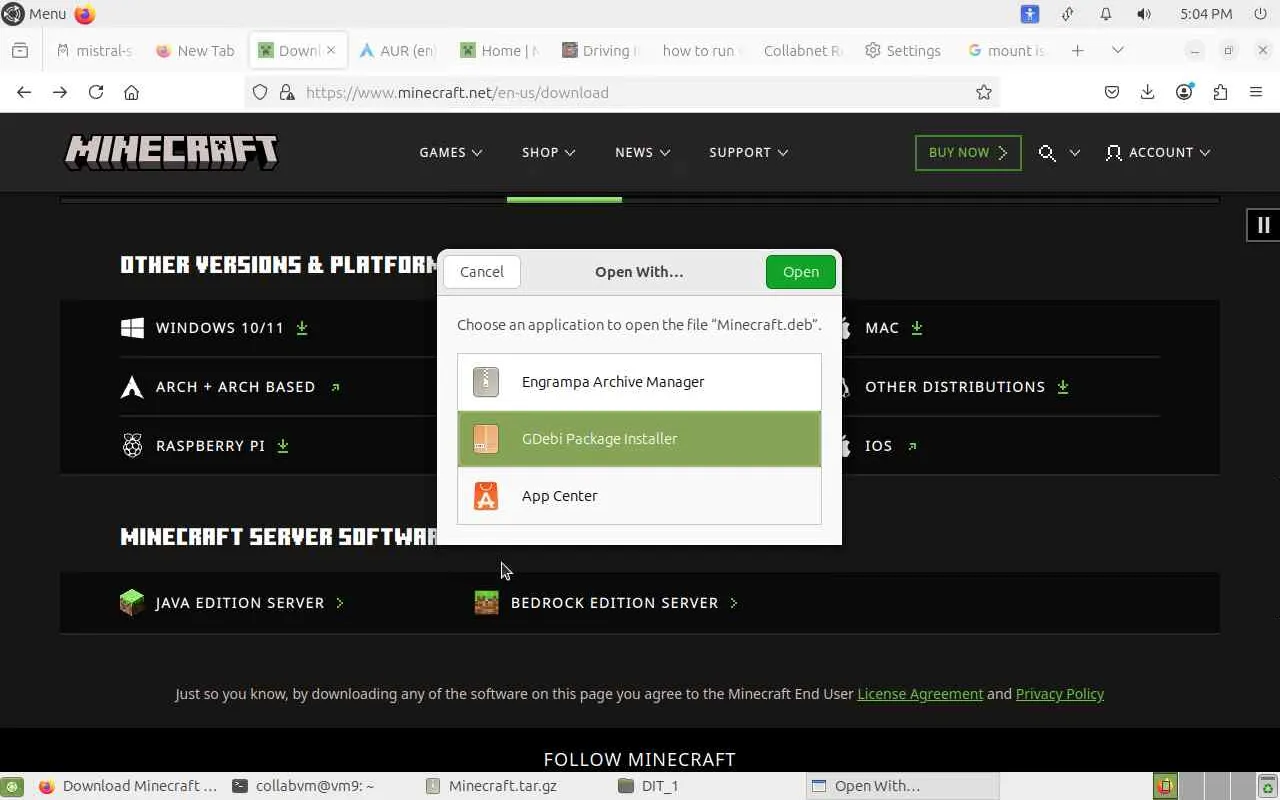
Task: Click the Java Edition Server grass block icon
Action: [132, 603]
